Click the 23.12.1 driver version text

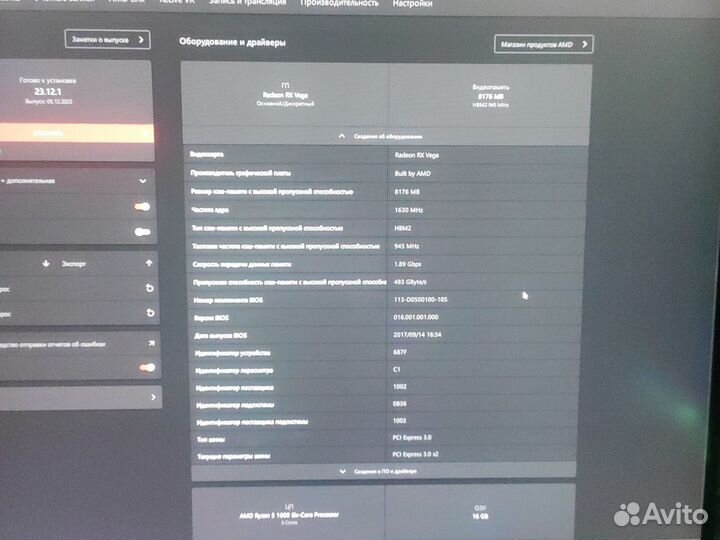48,91
